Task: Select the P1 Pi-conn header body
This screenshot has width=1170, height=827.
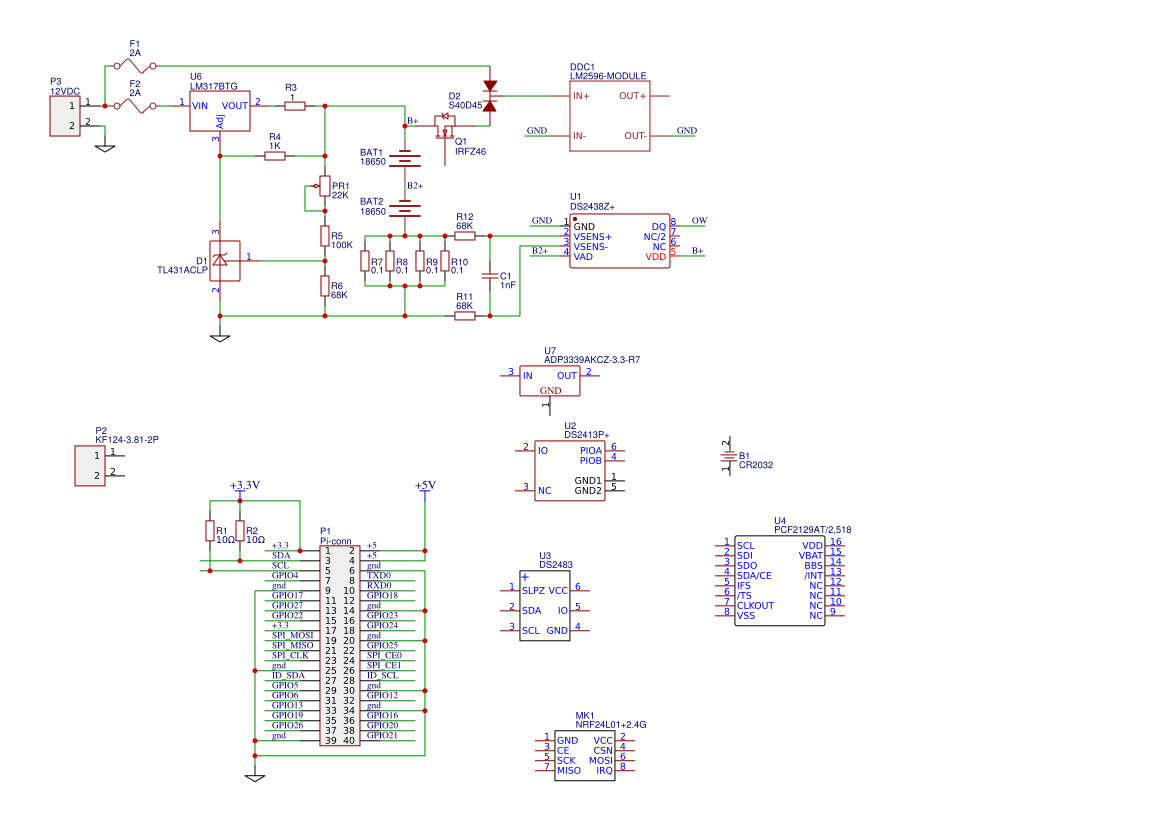Action: pos(339,645)
